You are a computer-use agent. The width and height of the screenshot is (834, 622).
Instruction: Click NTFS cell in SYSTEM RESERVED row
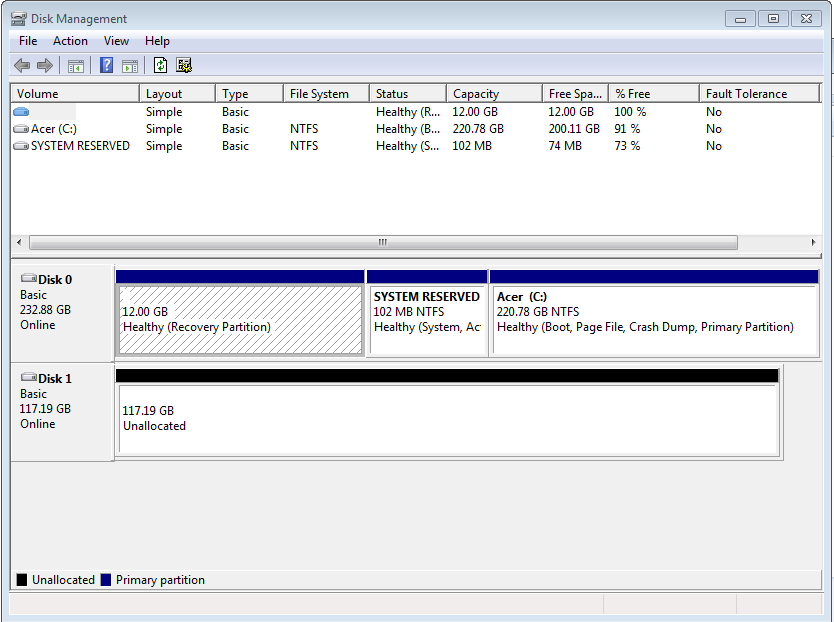[x=304, y=146]
